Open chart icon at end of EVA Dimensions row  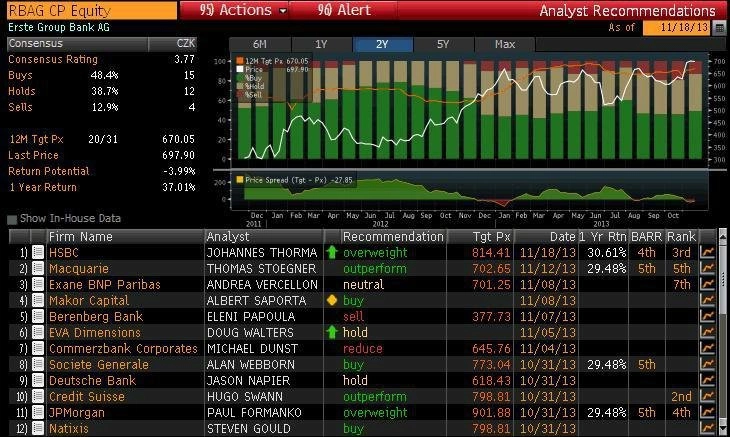pyautogui.click(x=707, y=332)
